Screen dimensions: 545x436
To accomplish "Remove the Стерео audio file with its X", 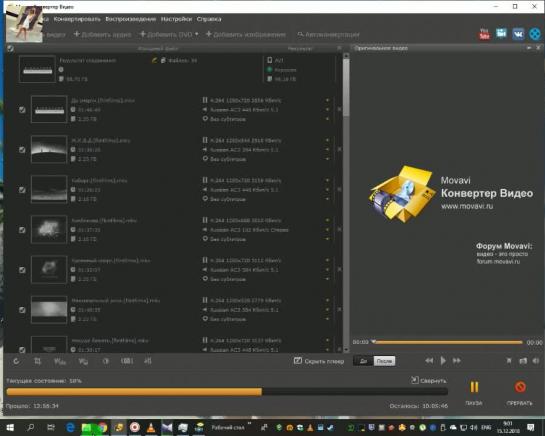I will [x=340, y=229].
